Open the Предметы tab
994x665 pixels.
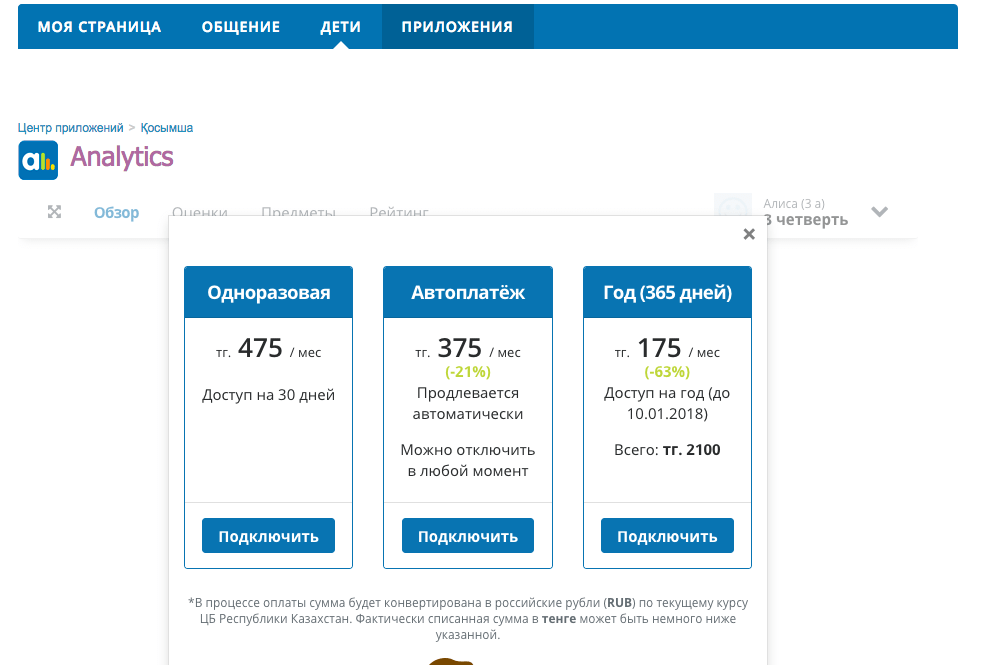(x=298, y=212)
